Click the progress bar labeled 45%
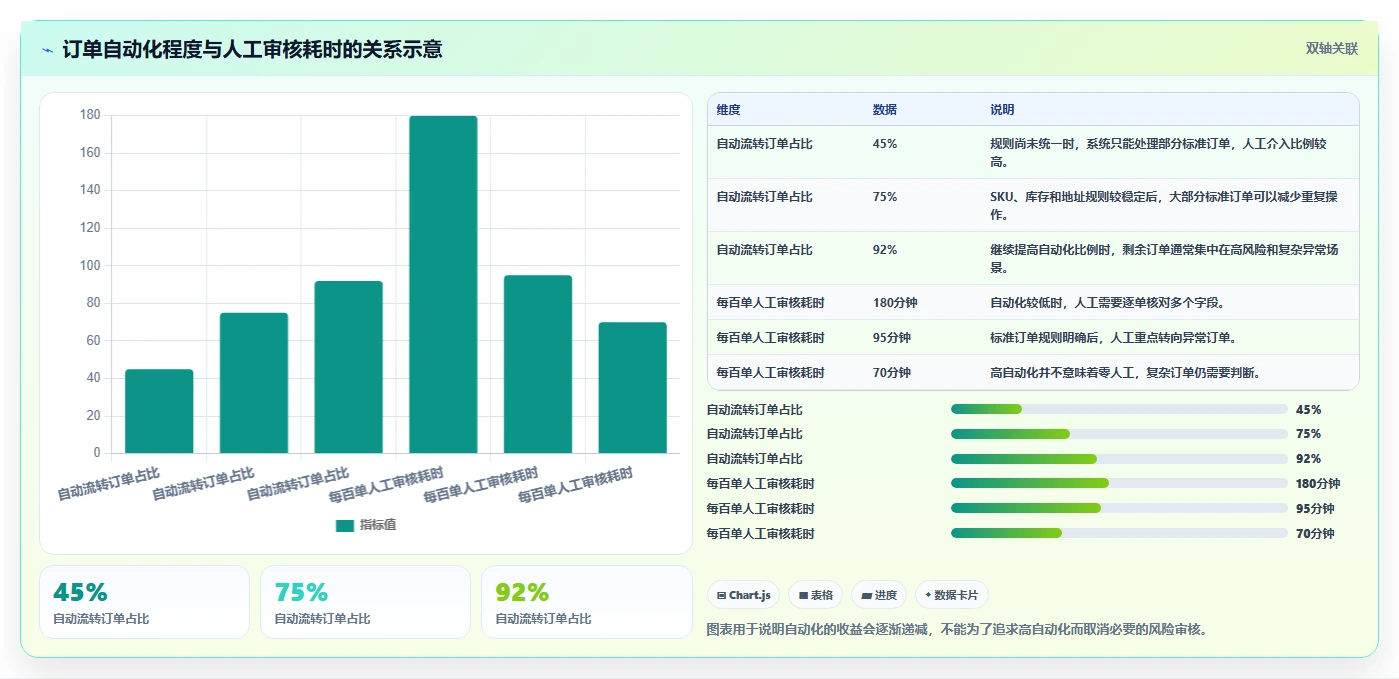The height and width of the screenshot is (679, 1399). (1119, 409)
